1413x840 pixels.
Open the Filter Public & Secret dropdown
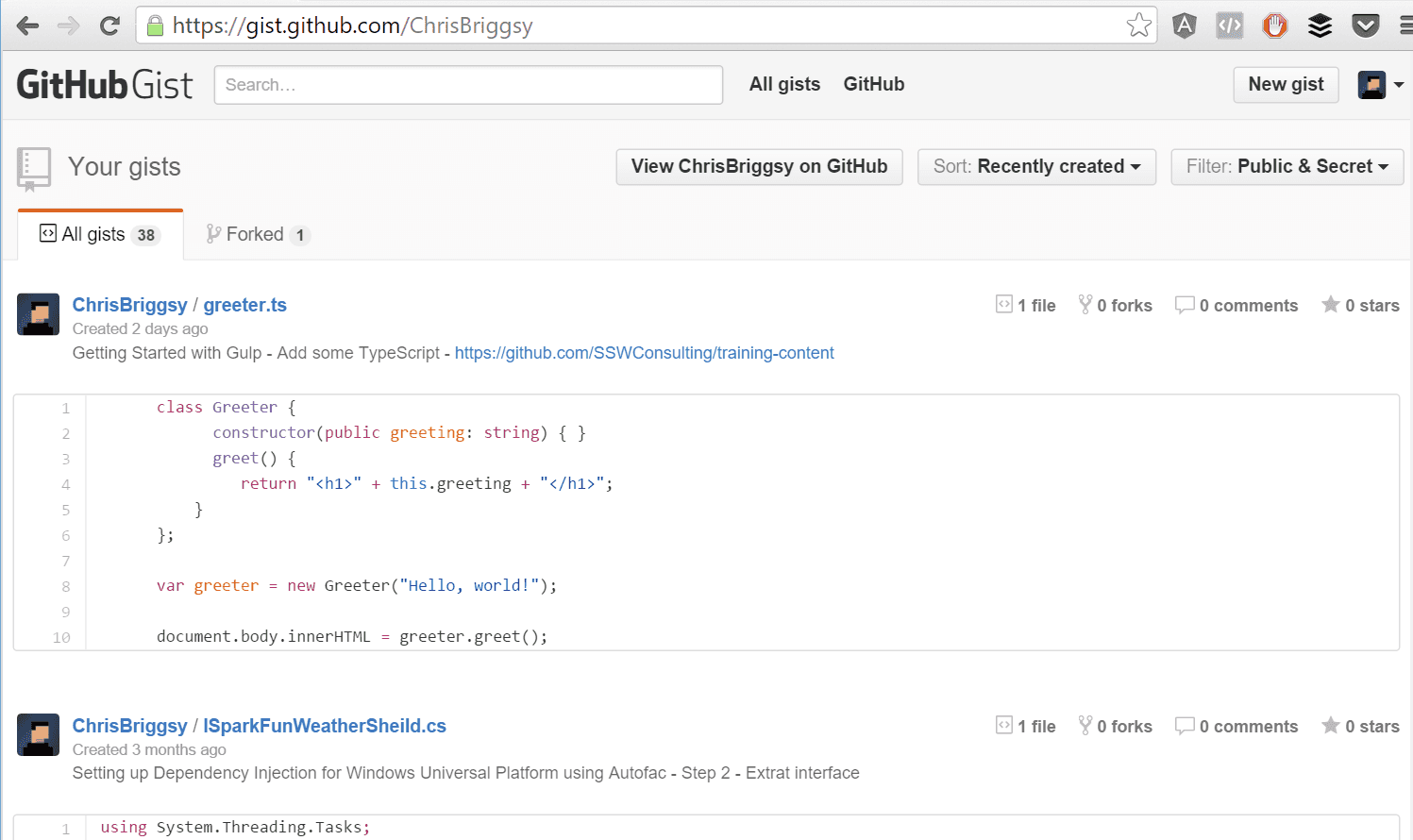click(x=1287, y=167)
